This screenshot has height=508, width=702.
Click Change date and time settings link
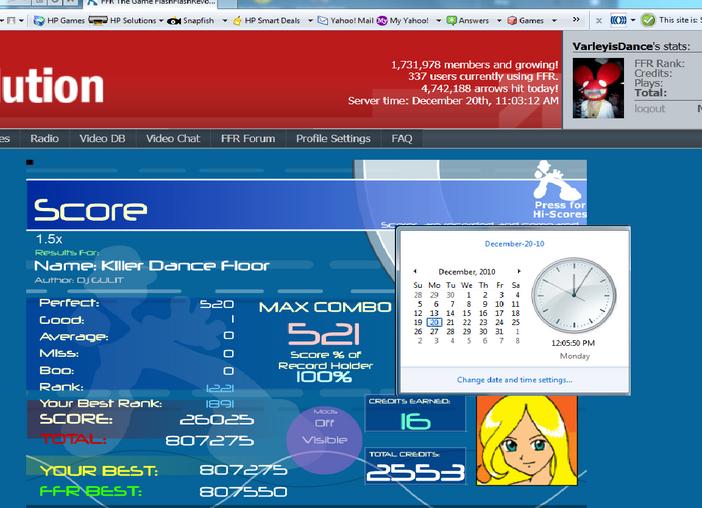[514, 380]
